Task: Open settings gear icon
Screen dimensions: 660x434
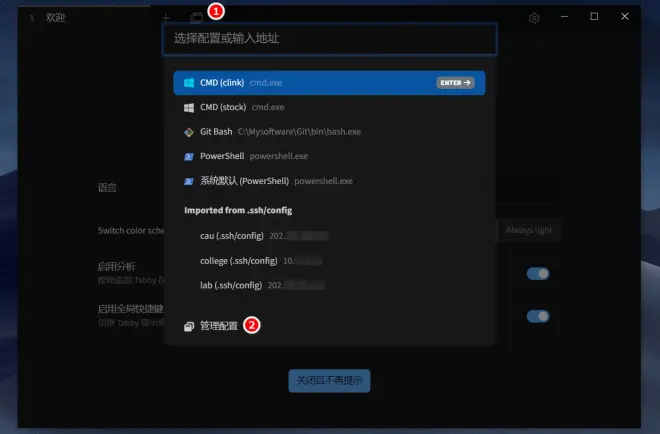Action: 534,18
